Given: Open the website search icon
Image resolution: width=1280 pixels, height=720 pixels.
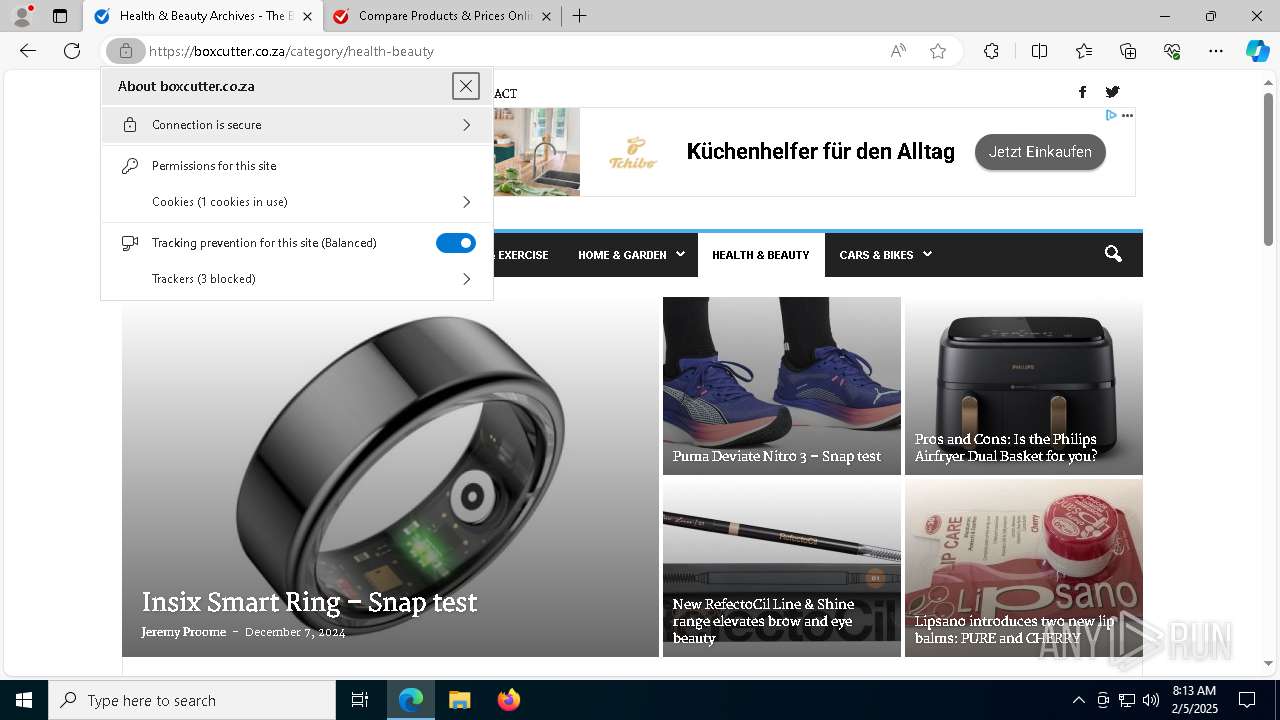Looking at the screenshot, I should click(1113, 254).
